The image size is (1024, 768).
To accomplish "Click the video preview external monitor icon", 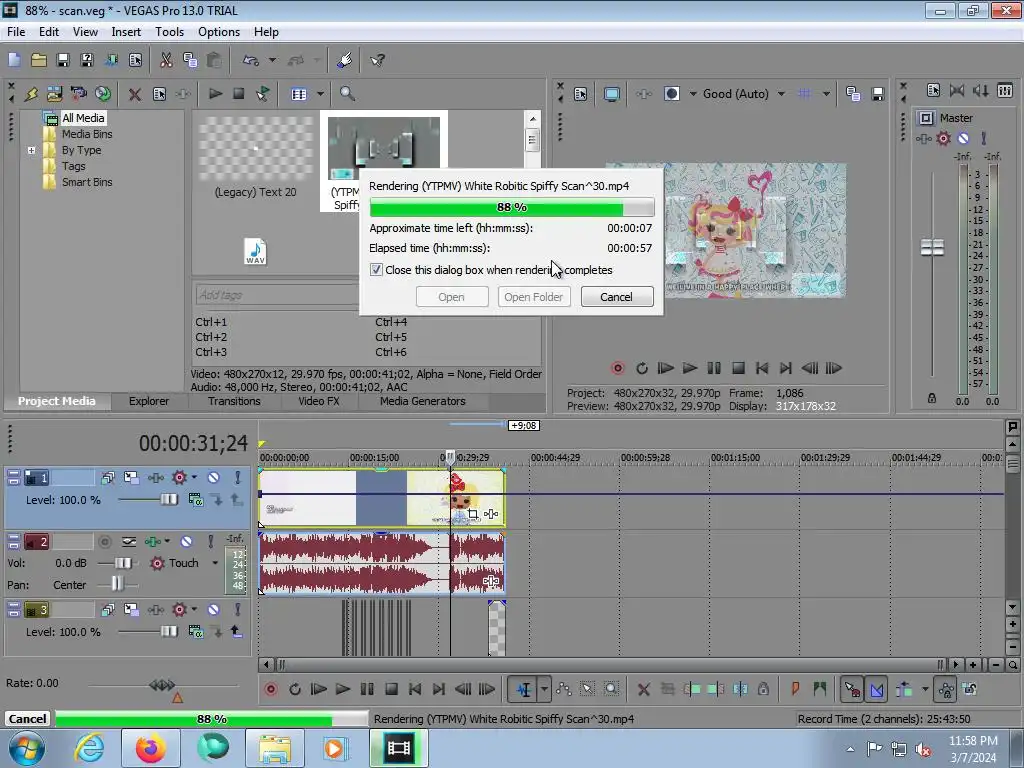I will coord(611,94).
